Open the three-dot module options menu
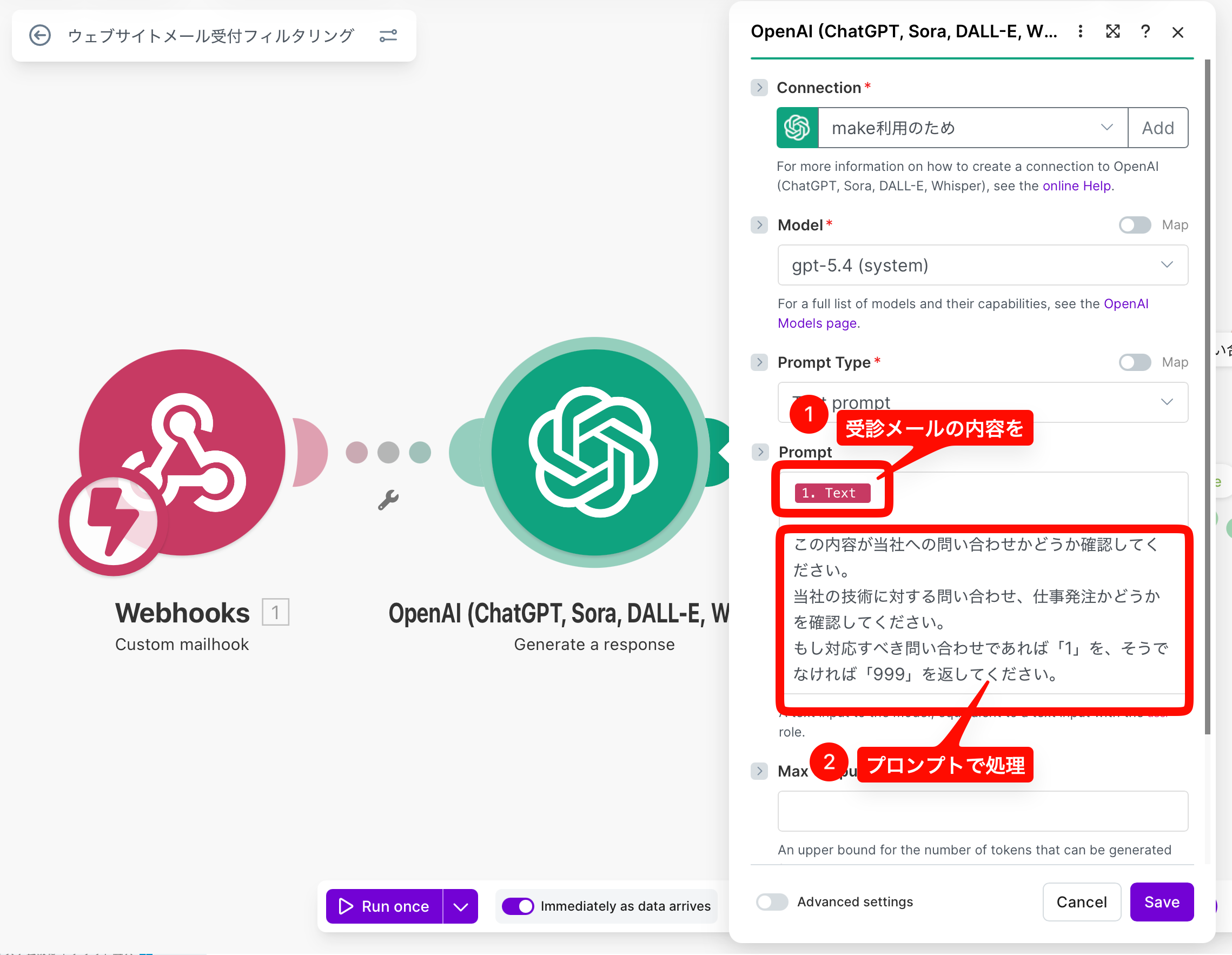The height and width of the screenshot is (955, 1232). point(1080,31)
